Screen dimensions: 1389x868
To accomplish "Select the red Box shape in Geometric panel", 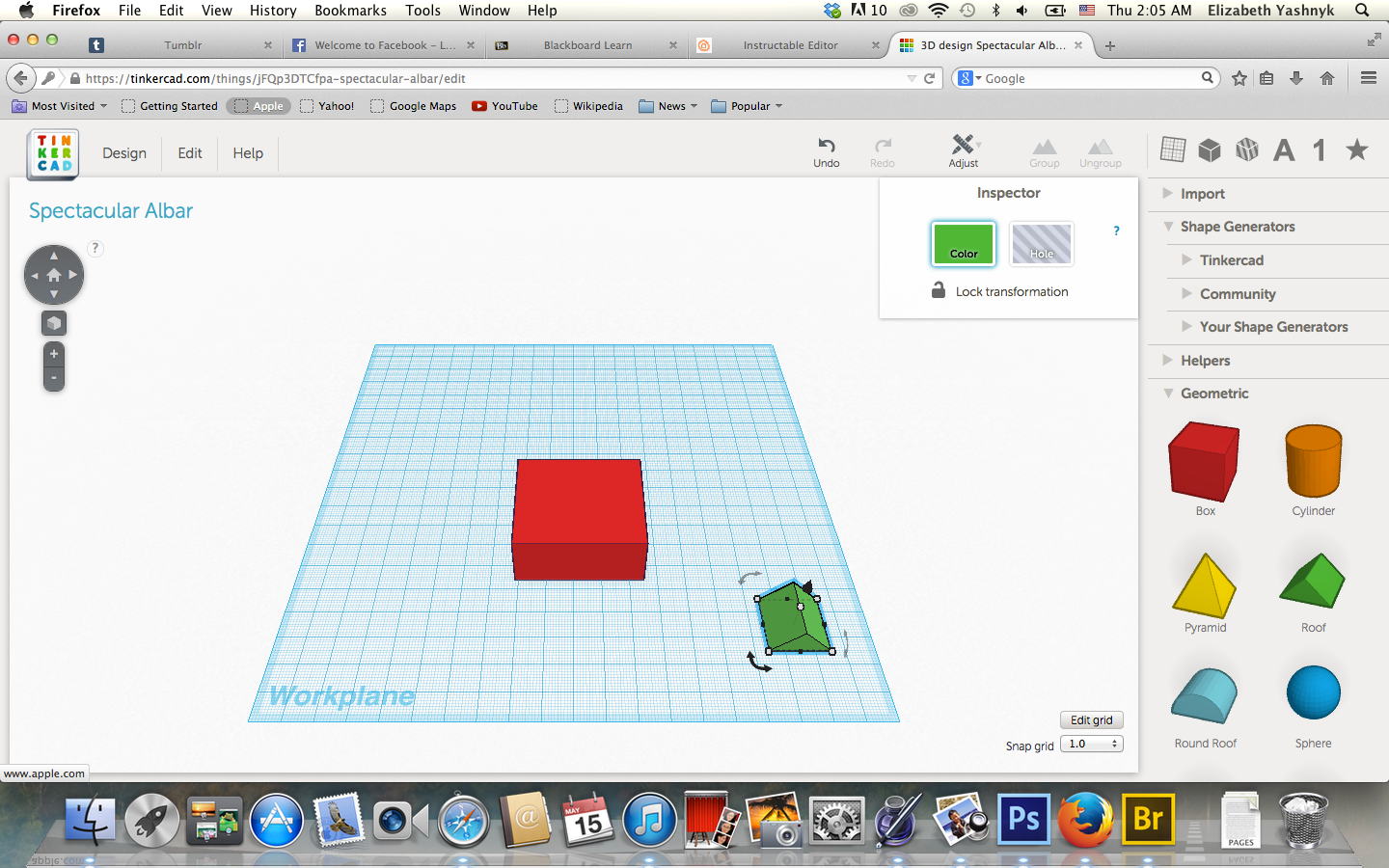I will click(x=1204, y=466).
